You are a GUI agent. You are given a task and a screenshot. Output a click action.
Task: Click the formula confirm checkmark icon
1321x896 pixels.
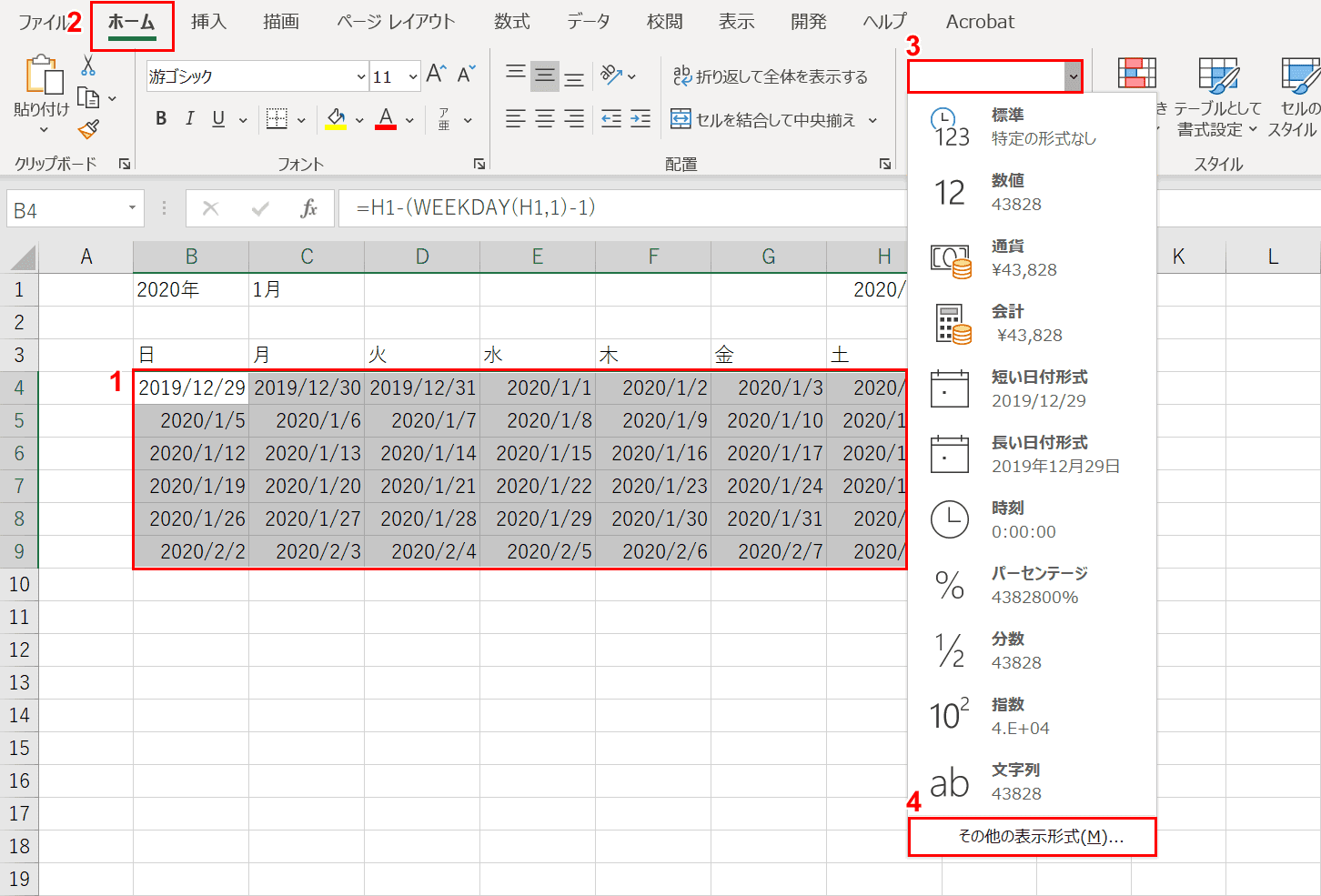point(260,208)
